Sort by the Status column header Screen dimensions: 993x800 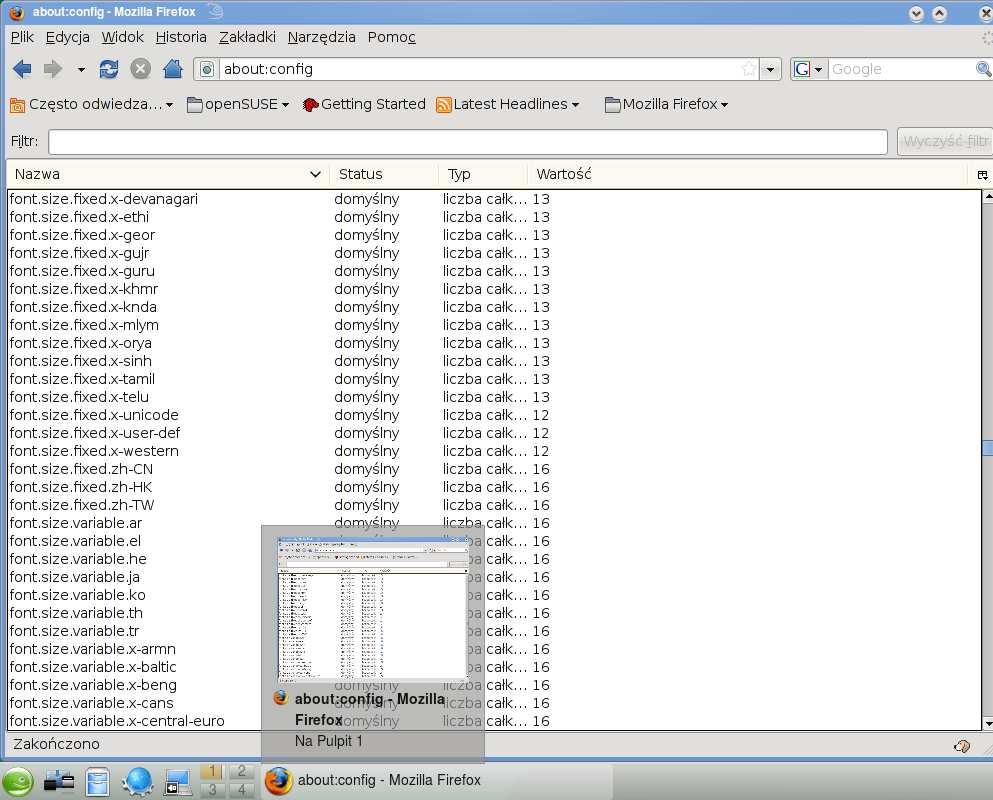384,174
